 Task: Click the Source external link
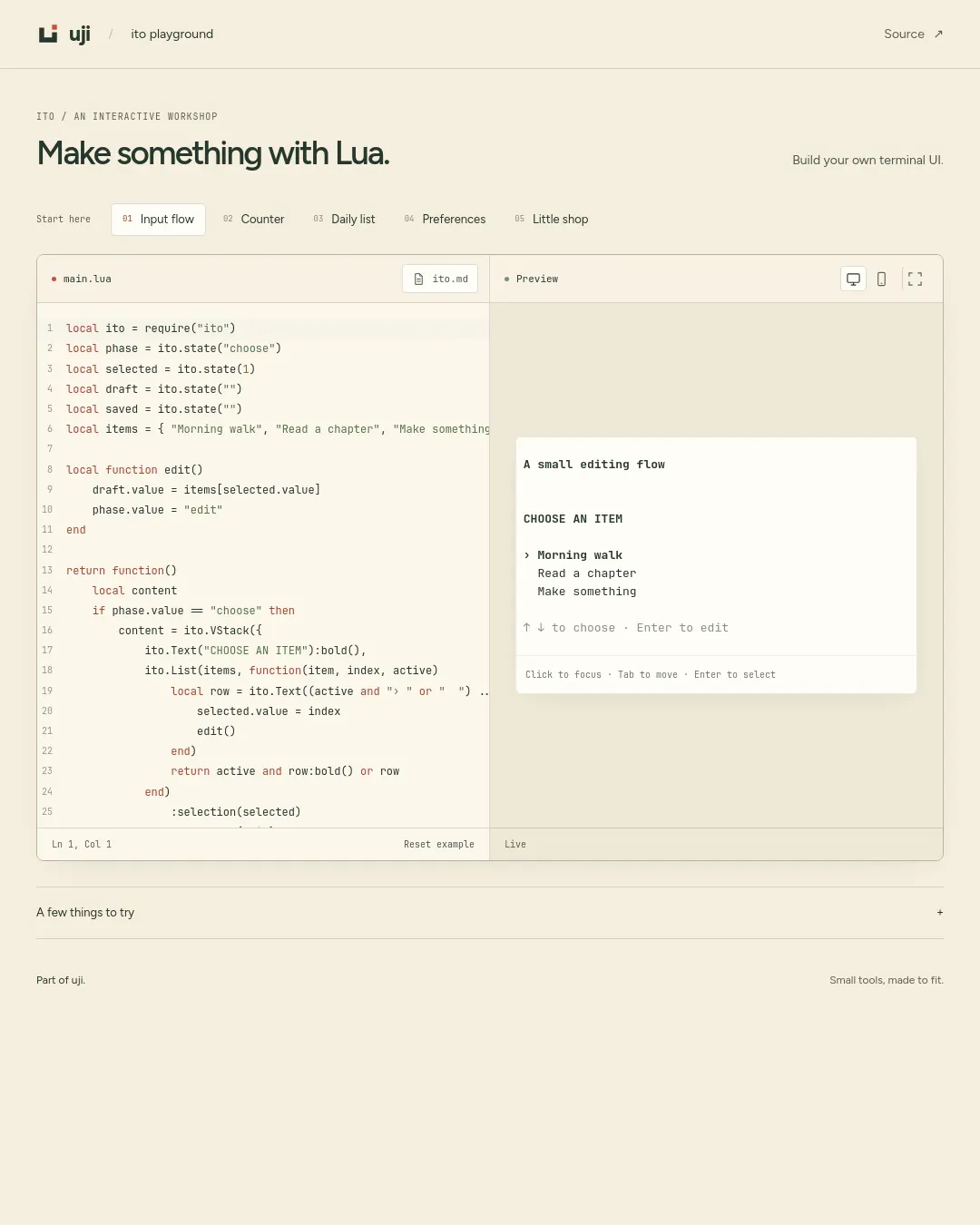[x=914, y=34]
